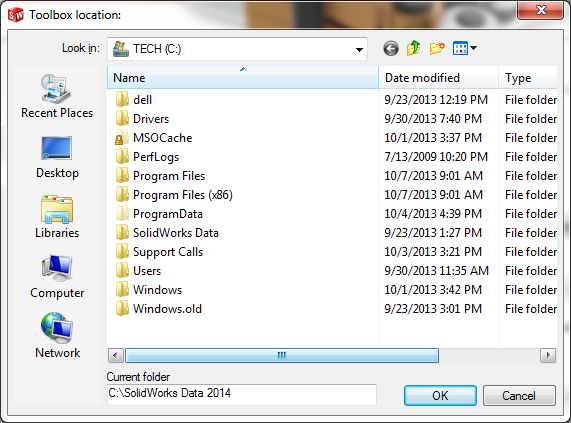This screenshot has width=571, height=423.
Task: Browse Network in the places bar
Action: 57,336
